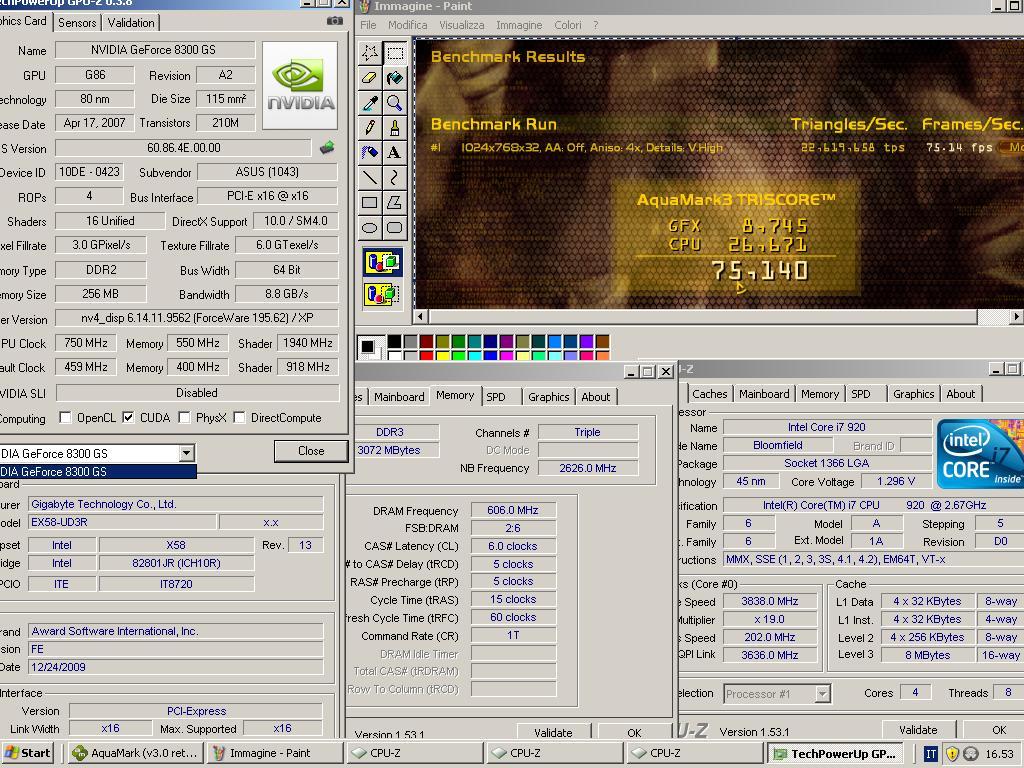Switch to Validation tab in GPU-Z
Screen dimensions: 1024x768
(x=131, y=22)
